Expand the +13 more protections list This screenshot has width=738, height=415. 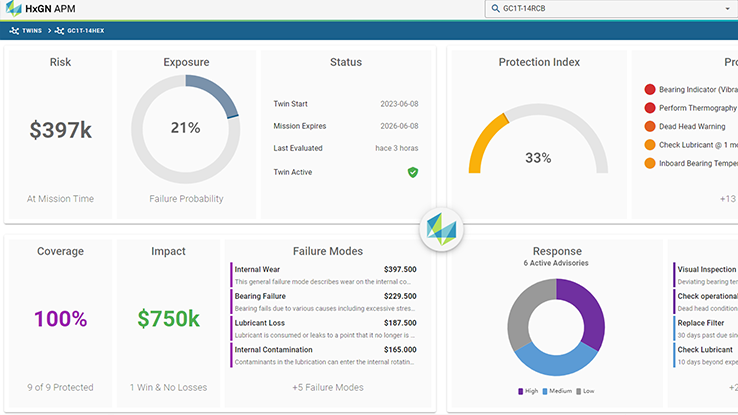pos(728,198)
